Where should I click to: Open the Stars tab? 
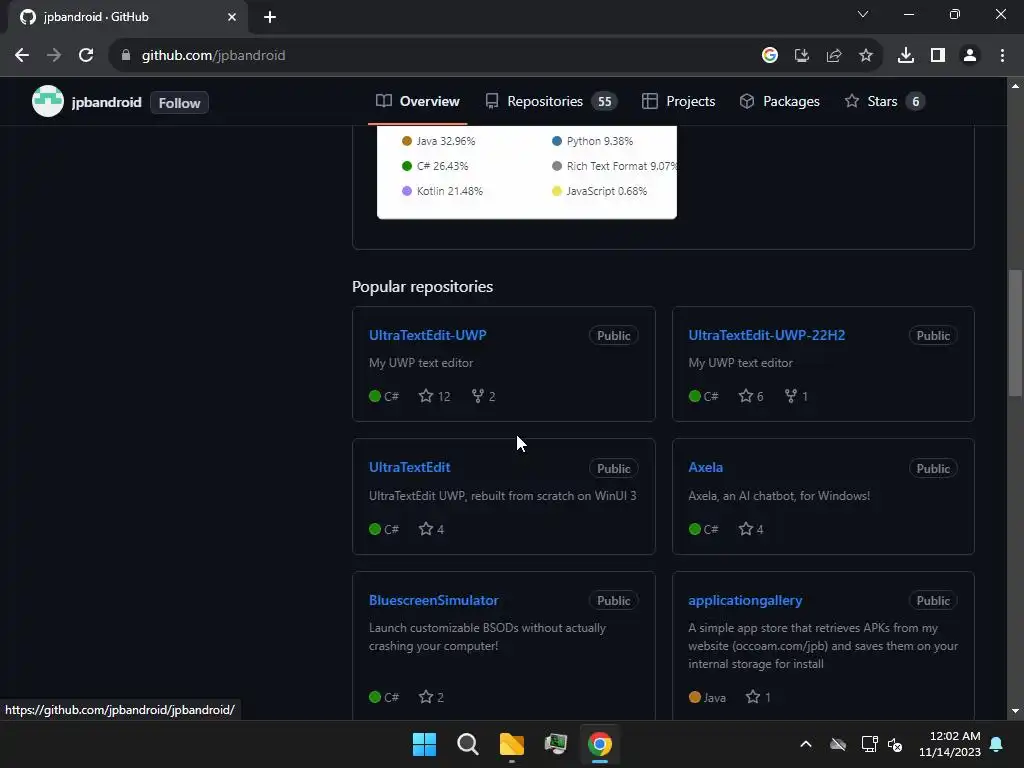coord(884,101)
